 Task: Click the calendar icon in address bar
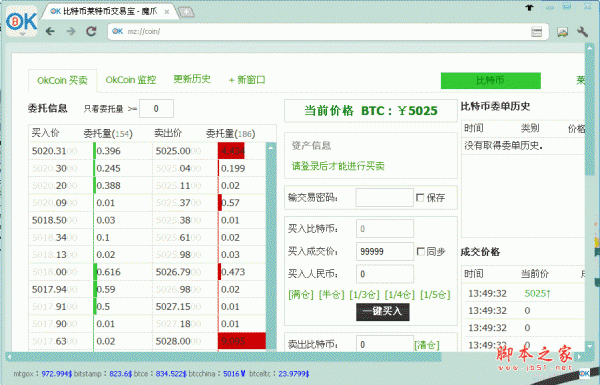pyautogui.click(x=536, y=32)
